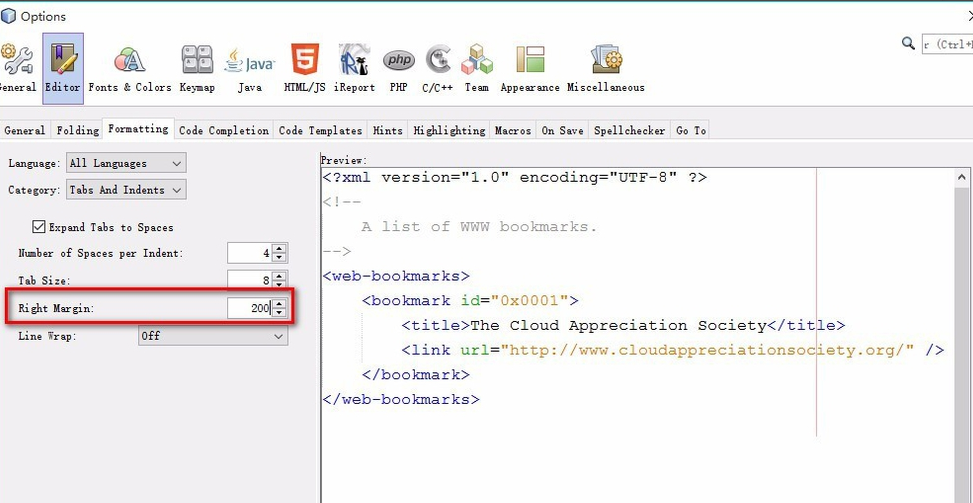
Task: Open the iReport options category
Action: point(354,69)
